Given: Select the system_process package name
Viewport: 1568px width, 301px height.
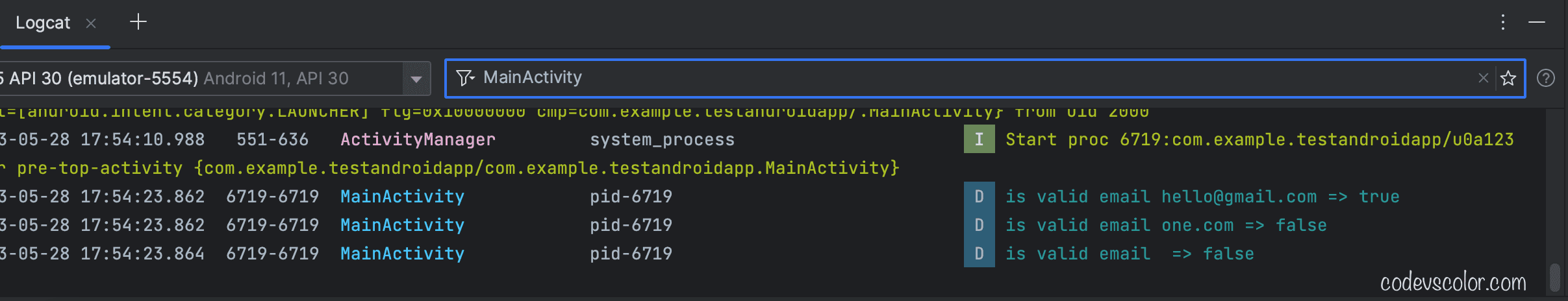Looking at the screenshot, I should pyautogui.click(x=662, y=139).
